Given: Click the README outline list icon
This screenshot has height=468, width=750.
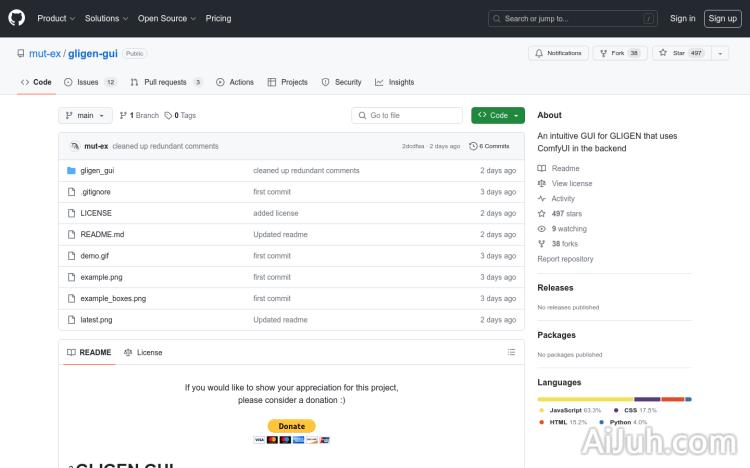Looking at the screenshot, I should (512, 352).
